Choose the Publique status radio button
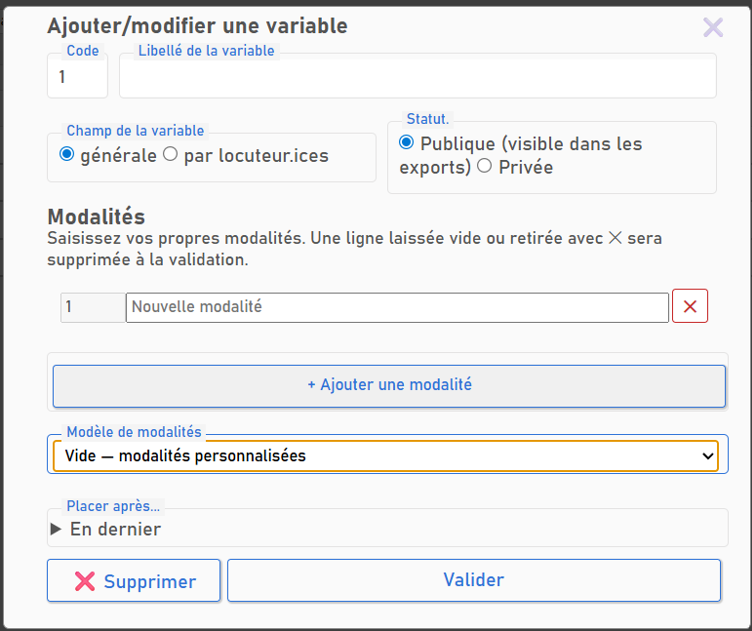Screen dimensions: 752x631 click(406, 142)
